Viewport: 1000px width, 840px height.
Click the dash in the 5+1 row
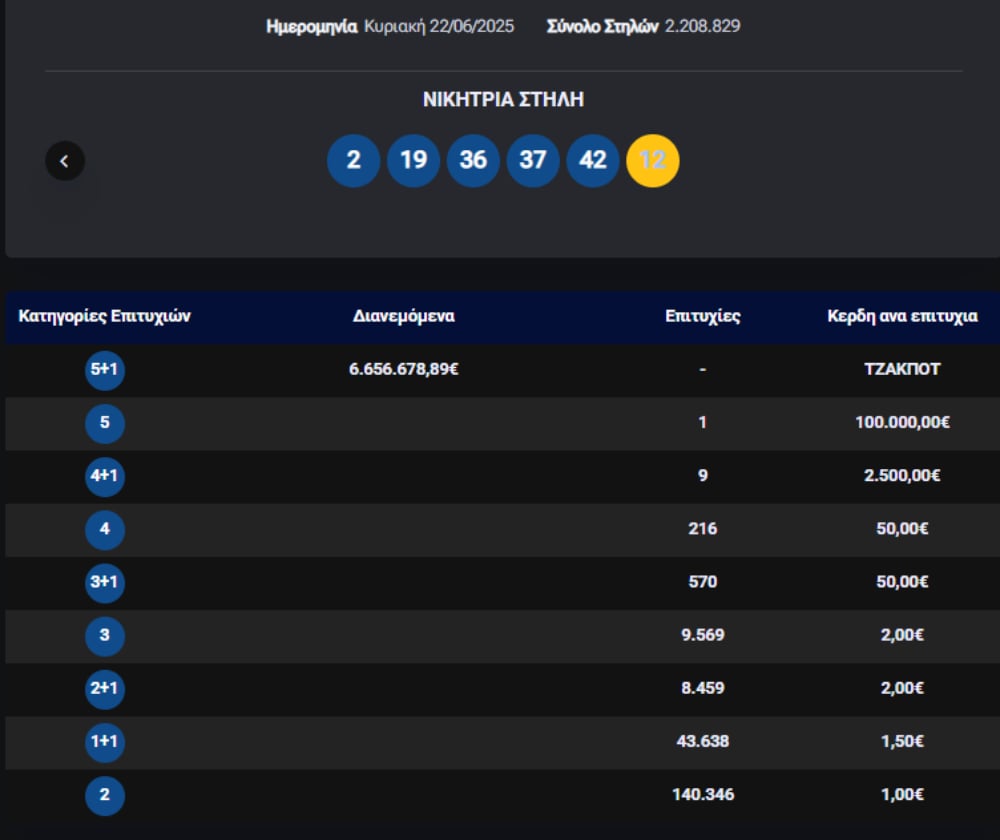[703, 369]
